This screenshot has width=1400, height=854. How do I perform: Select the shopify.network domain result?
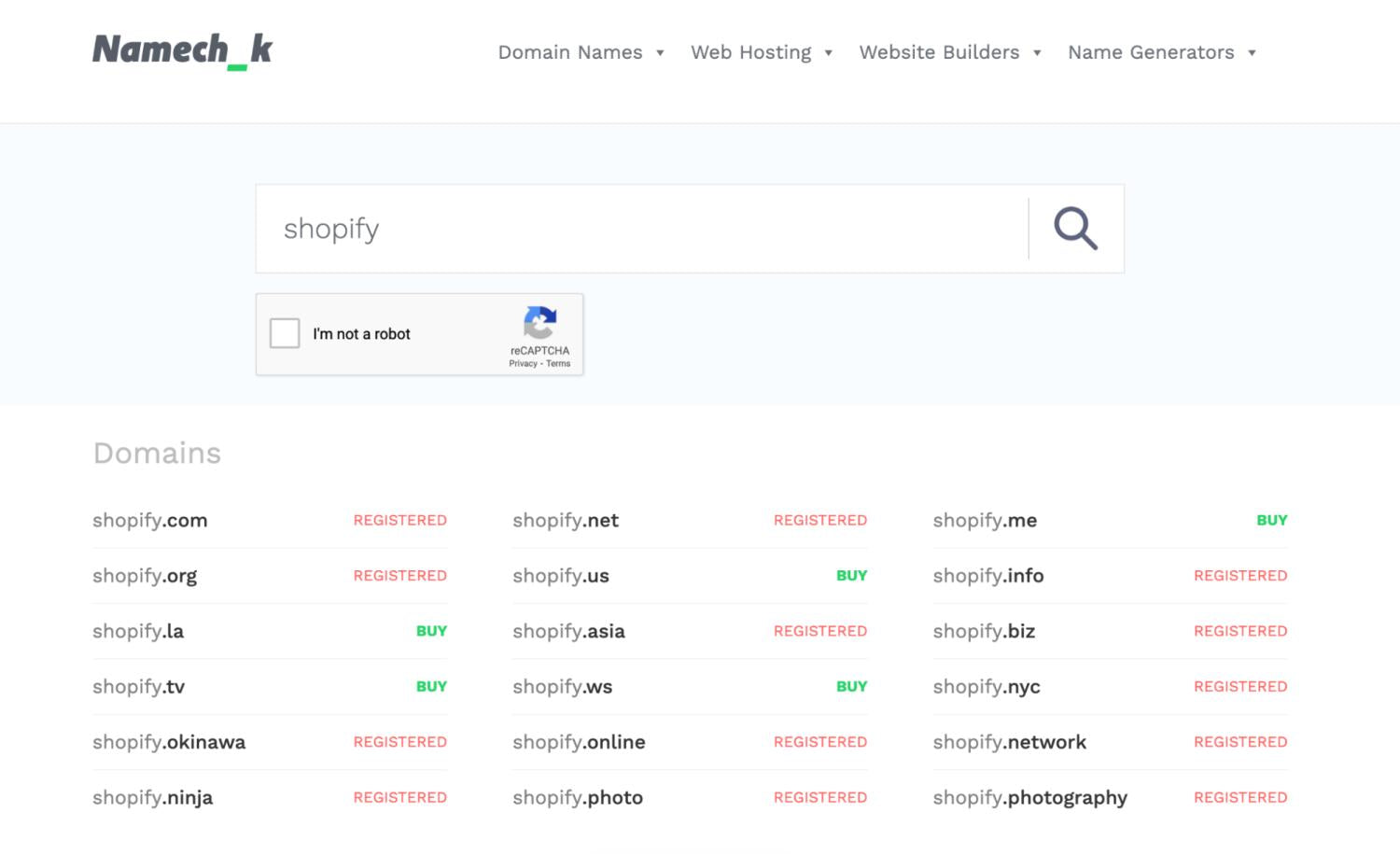pos(1009,742)
